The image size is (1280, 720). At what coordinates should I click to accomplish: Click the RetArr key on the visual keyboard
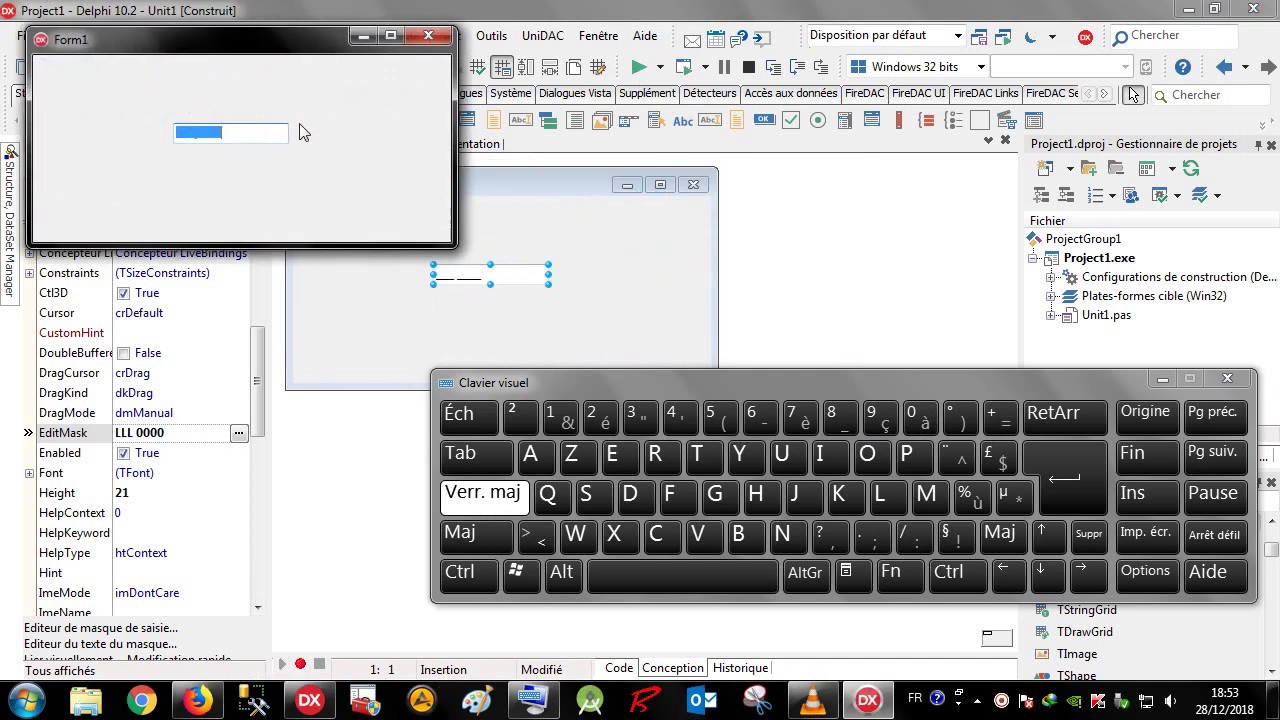click(x=1065, y=416)
